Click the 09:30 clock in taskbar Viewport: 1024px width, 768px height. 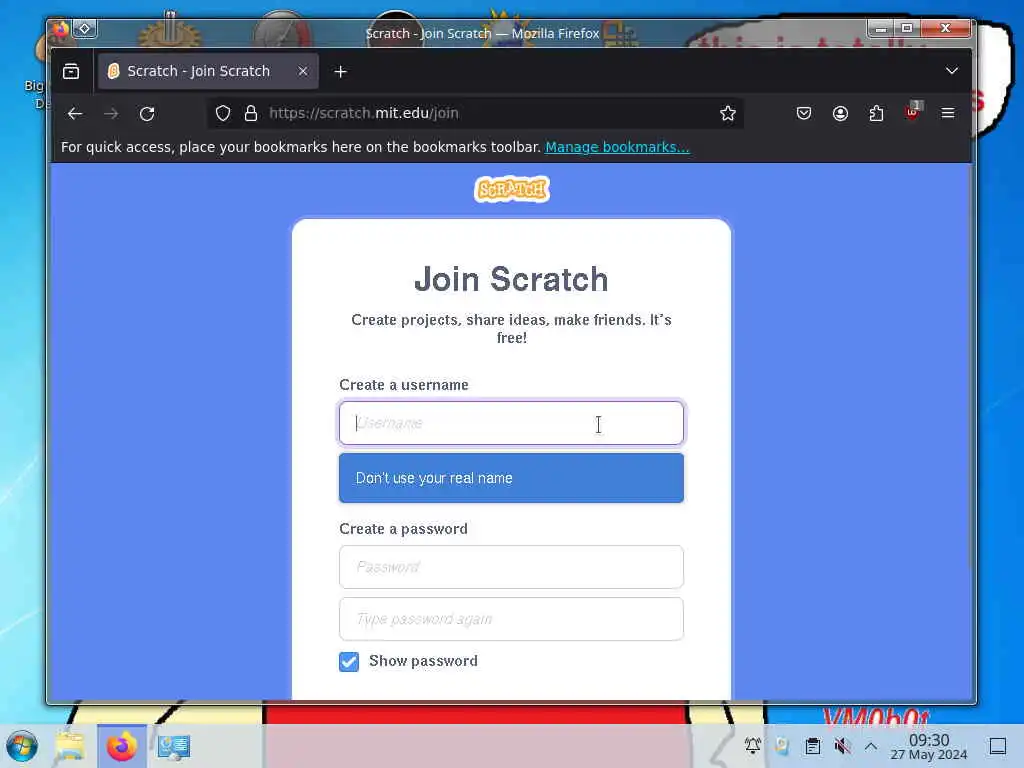click(929, 746)
